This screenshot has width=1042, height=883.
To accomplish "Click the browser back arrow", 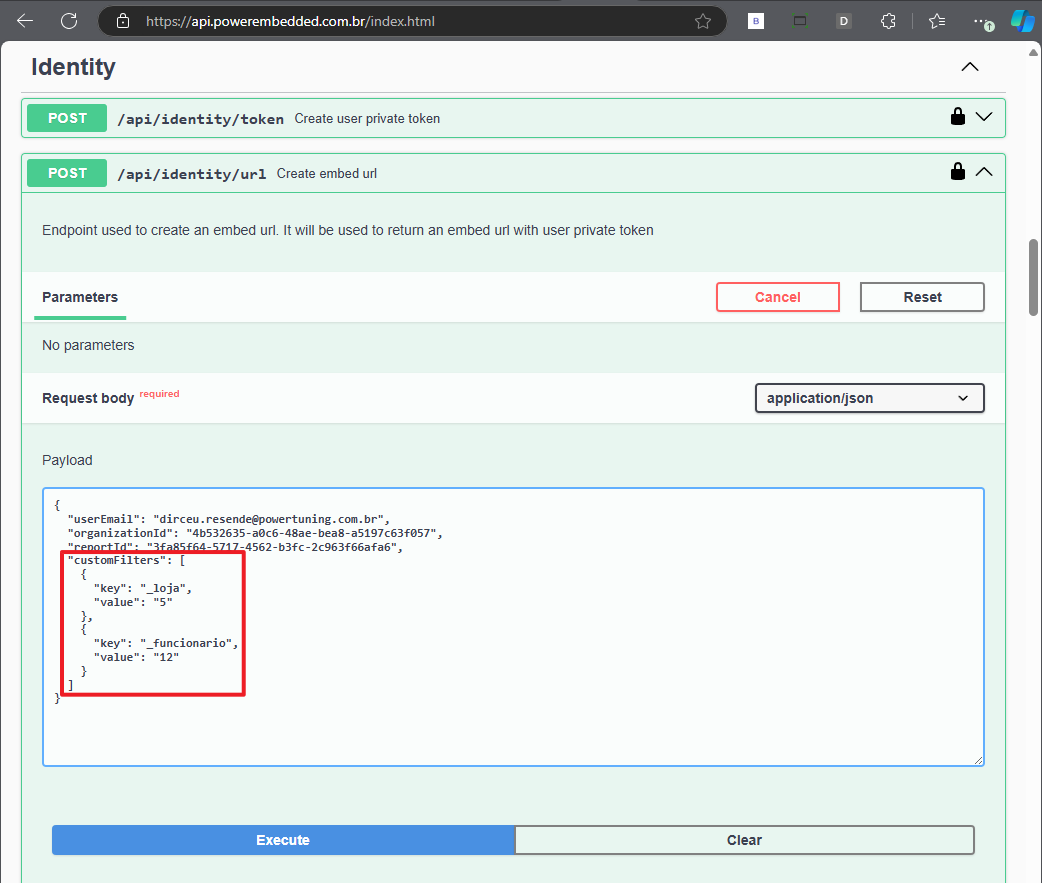I will 25,21.
